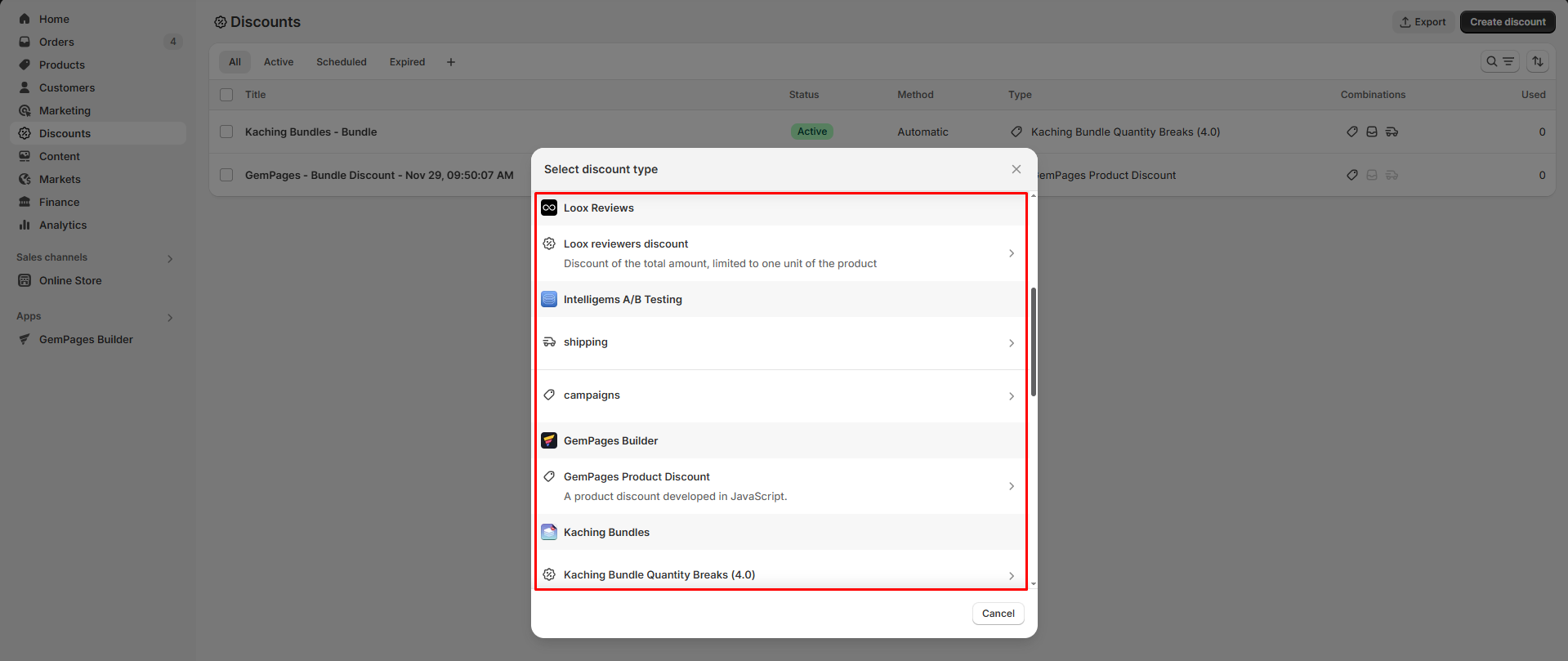This screenshot has width=1568, height=661.
Task: Click the Intelligems A/B Testing app icon
Action: click(x=549, y=300)
